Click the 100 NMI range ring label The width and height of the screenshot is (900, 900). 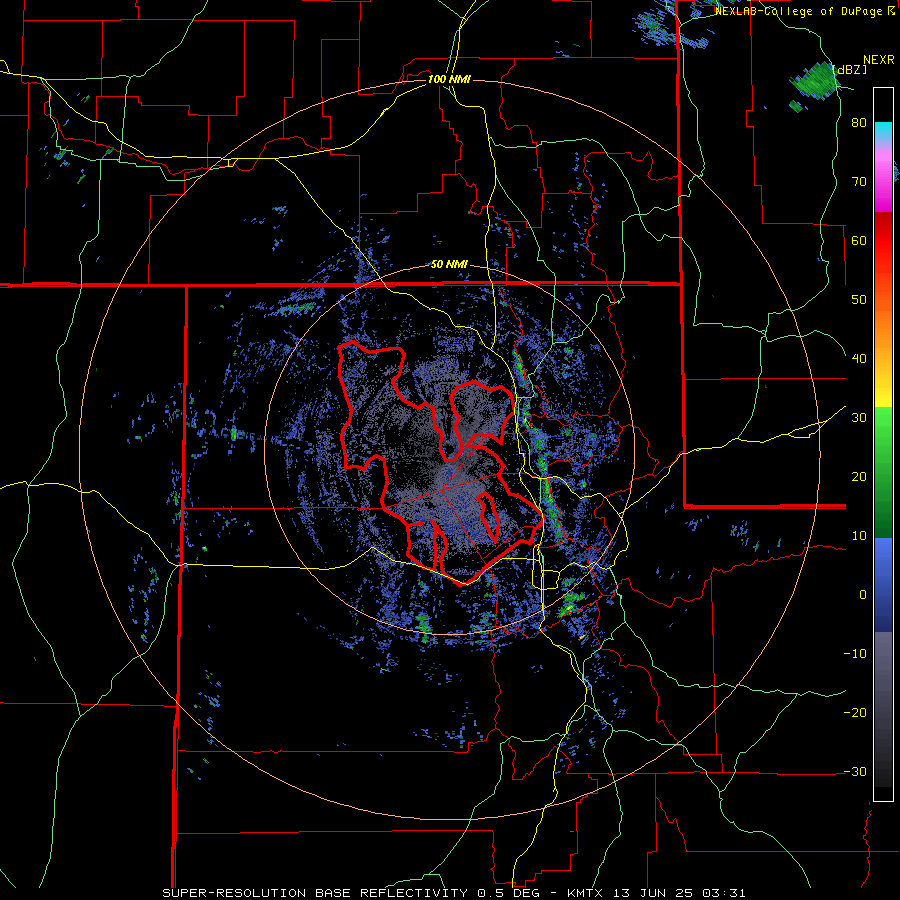(449, 79)
